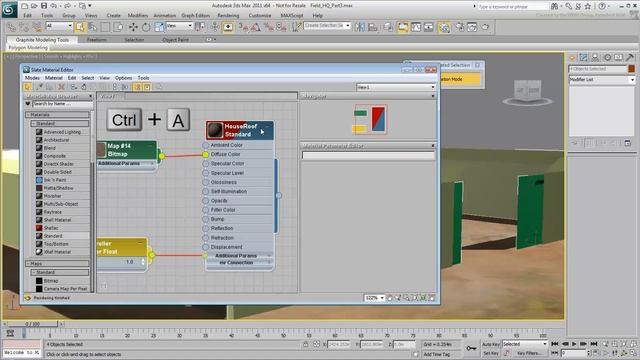Image resolution: width=640 pixels, height=360 pixels.
Task: Open the 3ds Max application menu logo
Action: [9, 9]
